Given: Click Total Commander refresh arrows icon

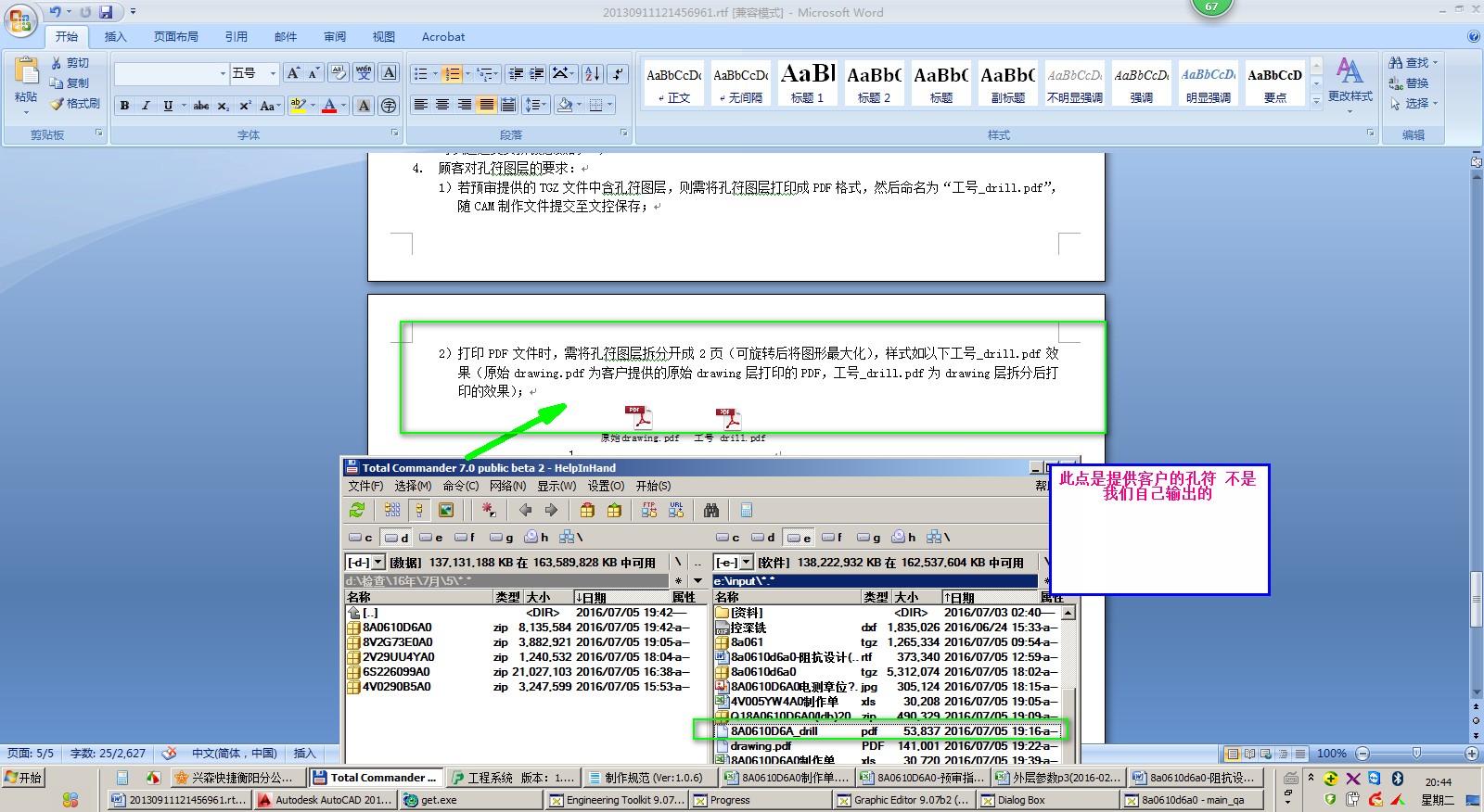Looking at the screenshot, I should point(357,510).
